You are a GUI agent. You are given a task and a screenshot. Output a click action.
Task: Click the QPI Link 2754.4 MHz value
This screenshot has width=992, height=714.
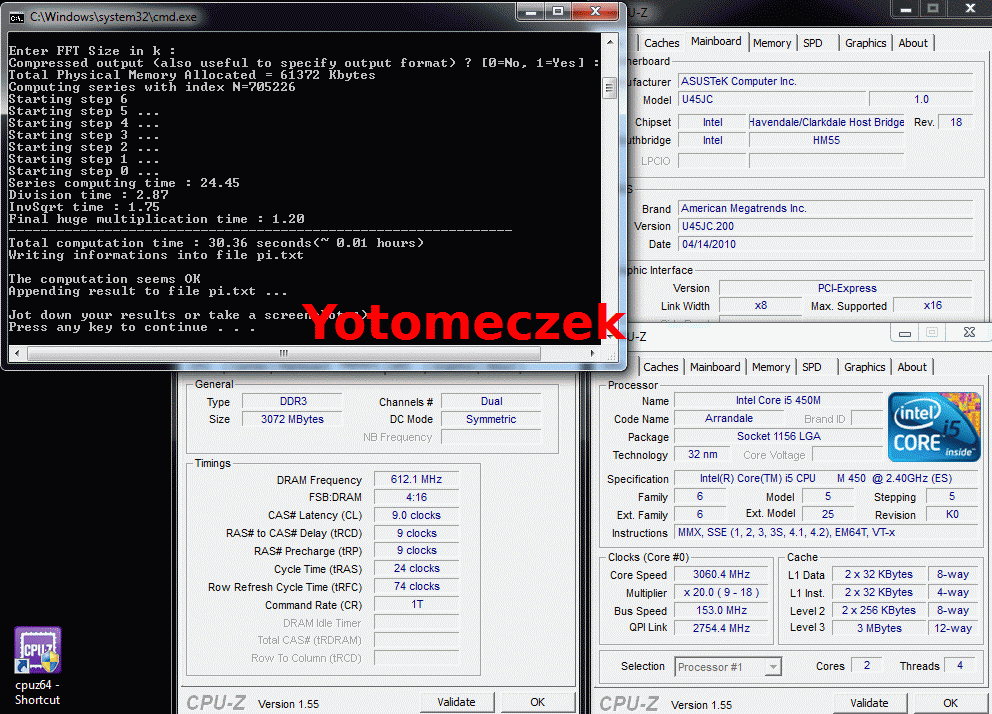[x=721, y=628]
